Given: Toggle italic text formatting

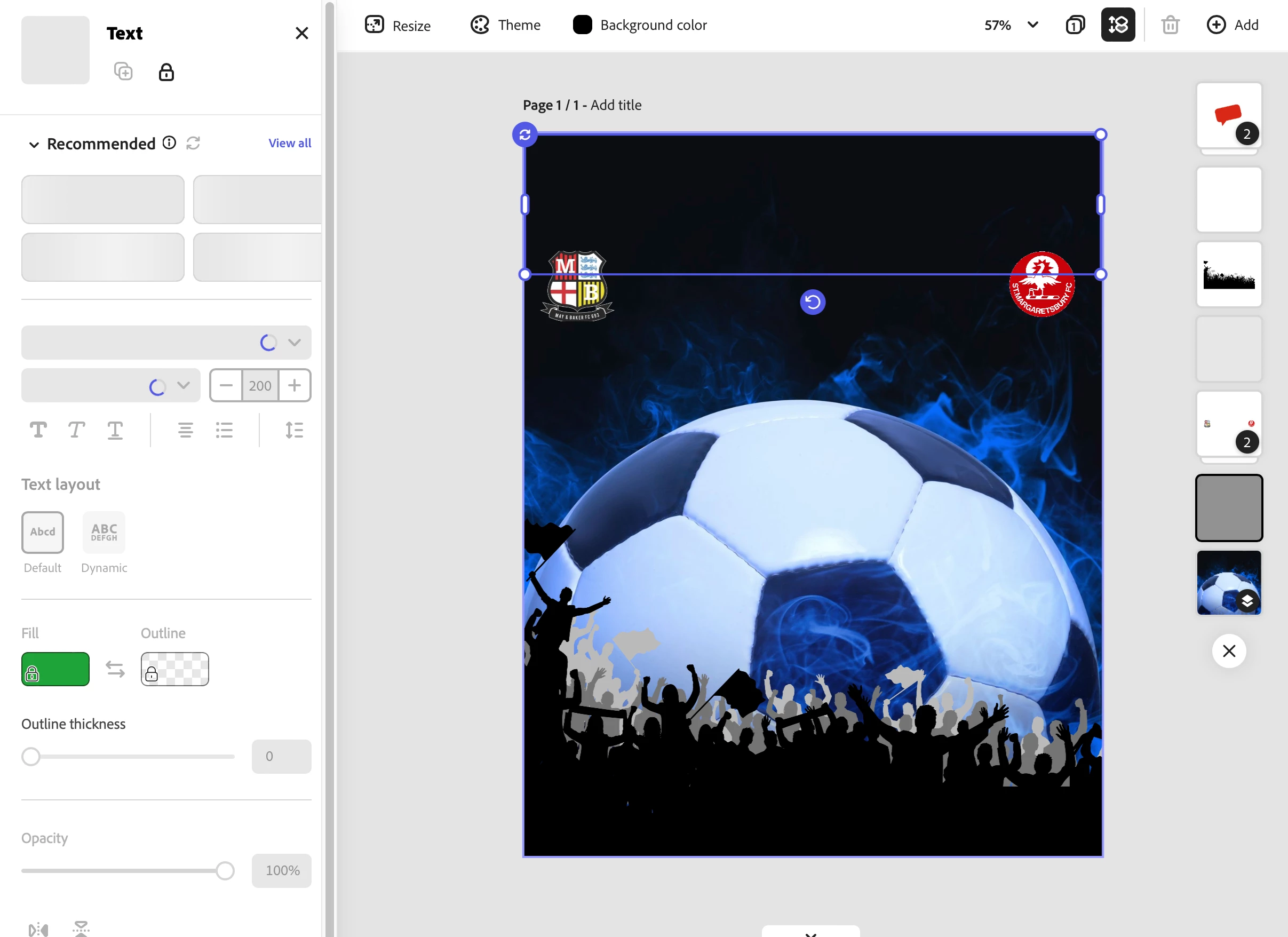Looking at the screenshot, I should click(x=76, y=430).
